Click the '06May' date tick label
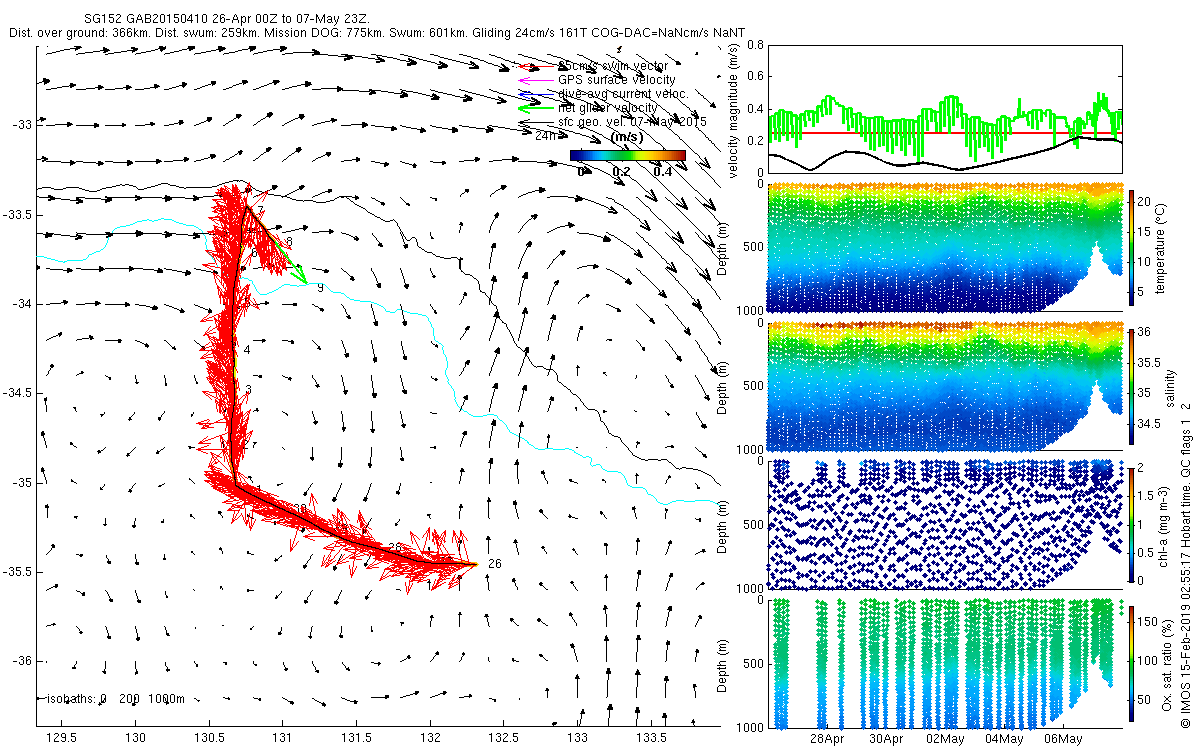The image size is (1200, 750). [x=1062, y=740]
